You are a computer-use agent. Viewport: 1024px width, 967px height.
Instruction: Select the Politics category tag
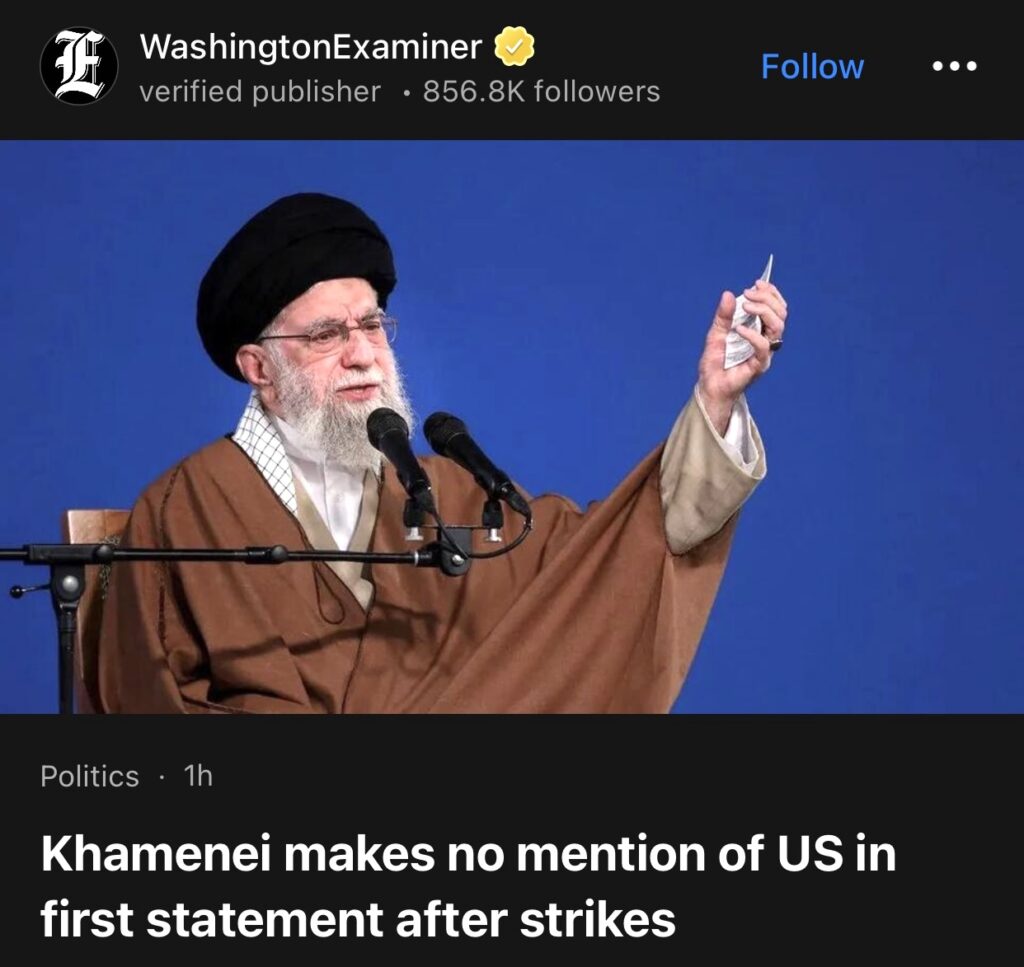(89, 776)
